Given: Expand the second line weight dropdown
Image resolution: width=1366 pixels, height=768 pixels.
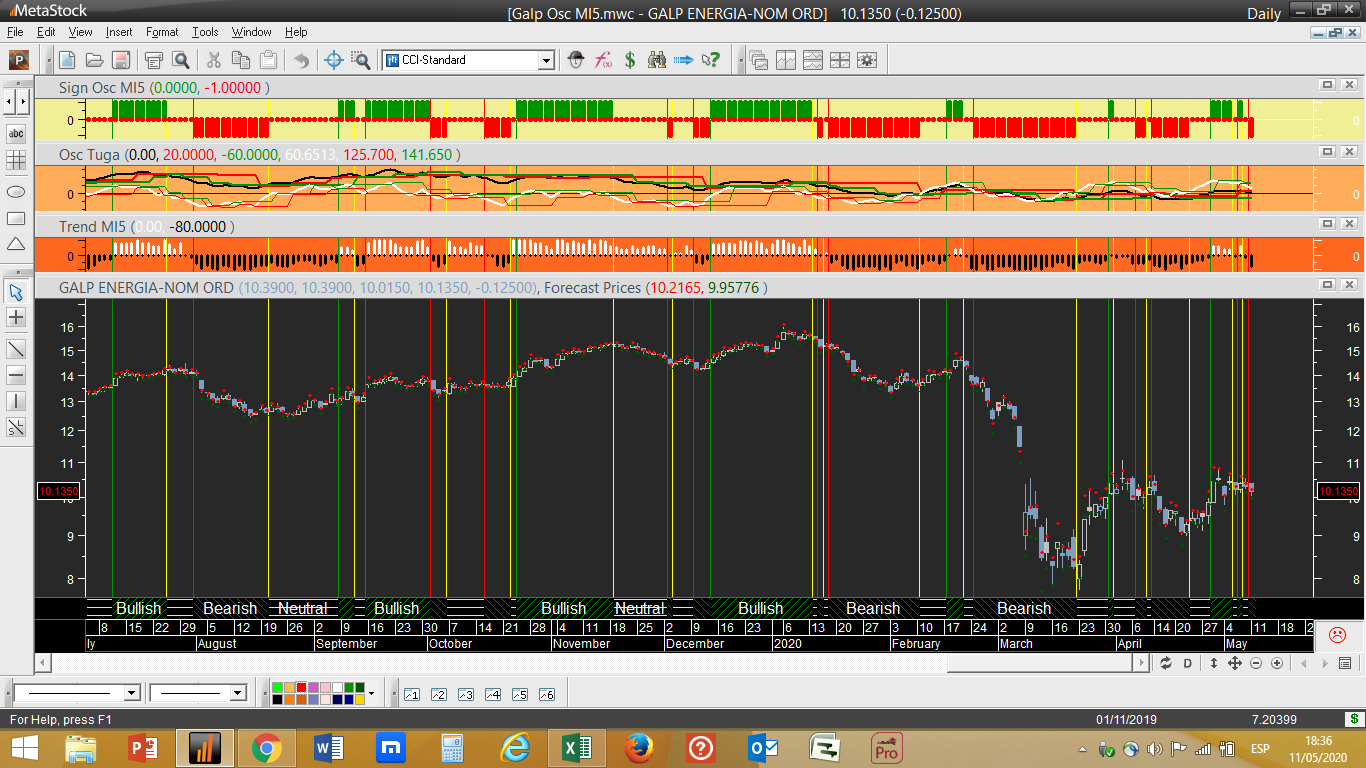Looking at the screenshot, I should [x=238, y=693].
